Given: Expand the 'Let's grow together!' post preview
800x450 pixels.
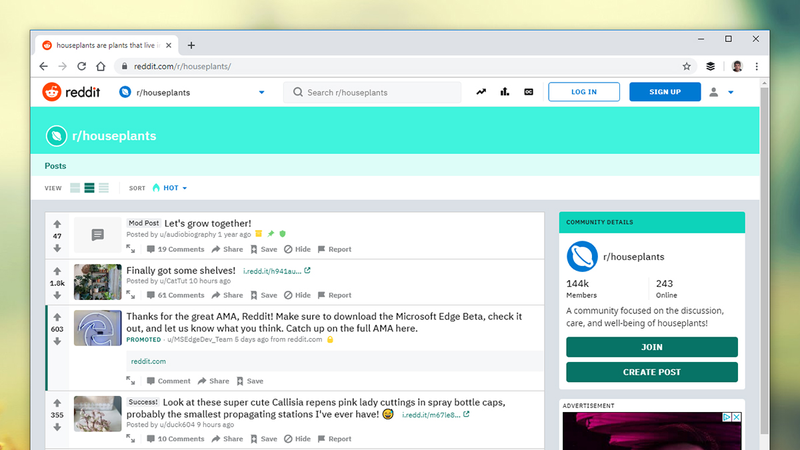Looking at the screenshot, I should point(131,249).
